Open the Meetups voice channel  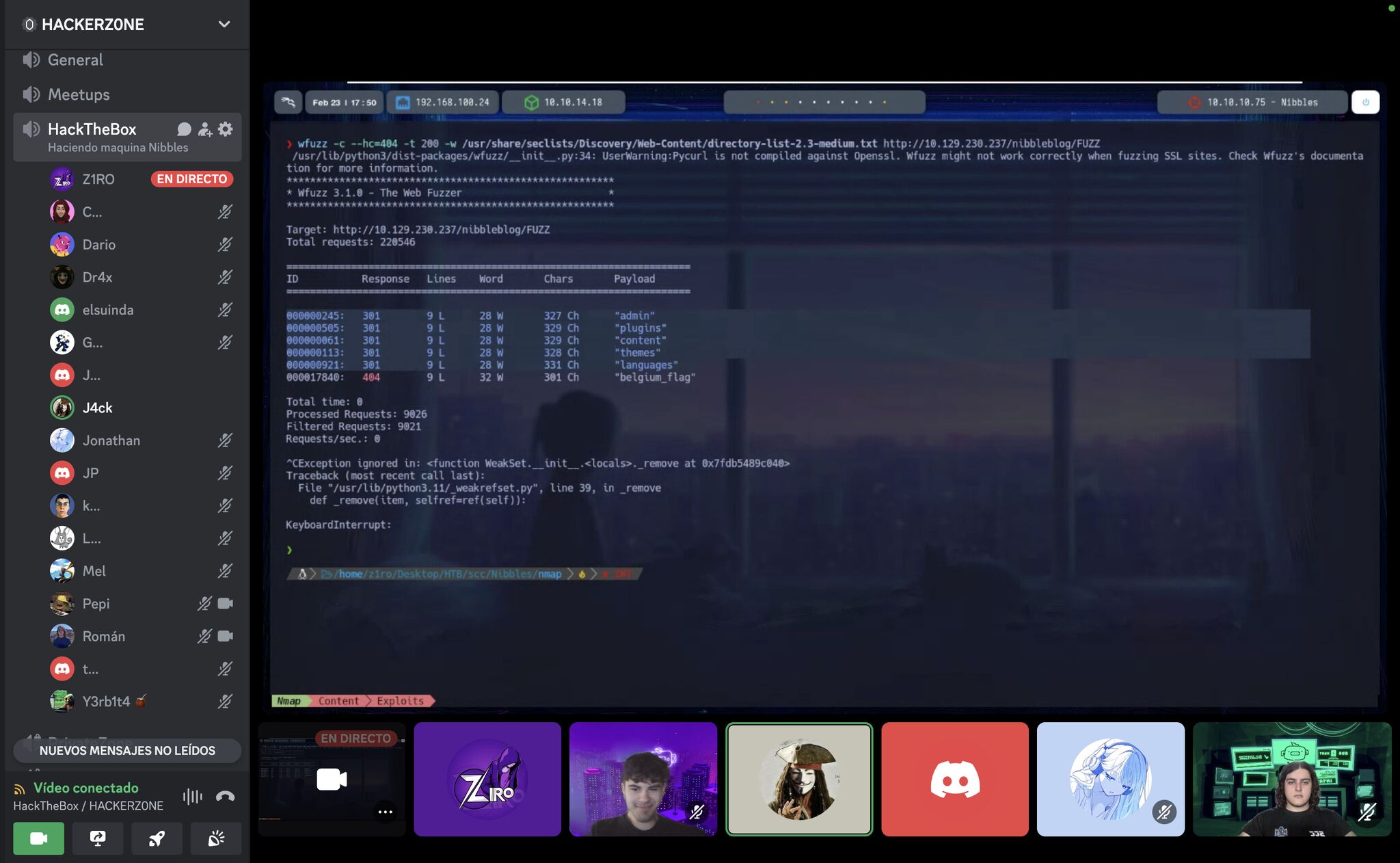[x=79, y=94]
